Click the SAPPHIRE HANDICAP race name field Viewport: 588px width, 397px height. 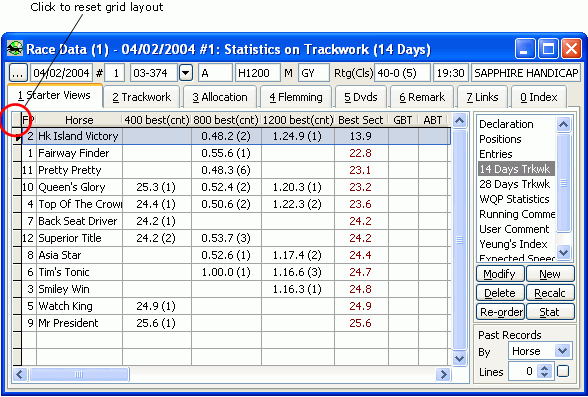(526, 73)
